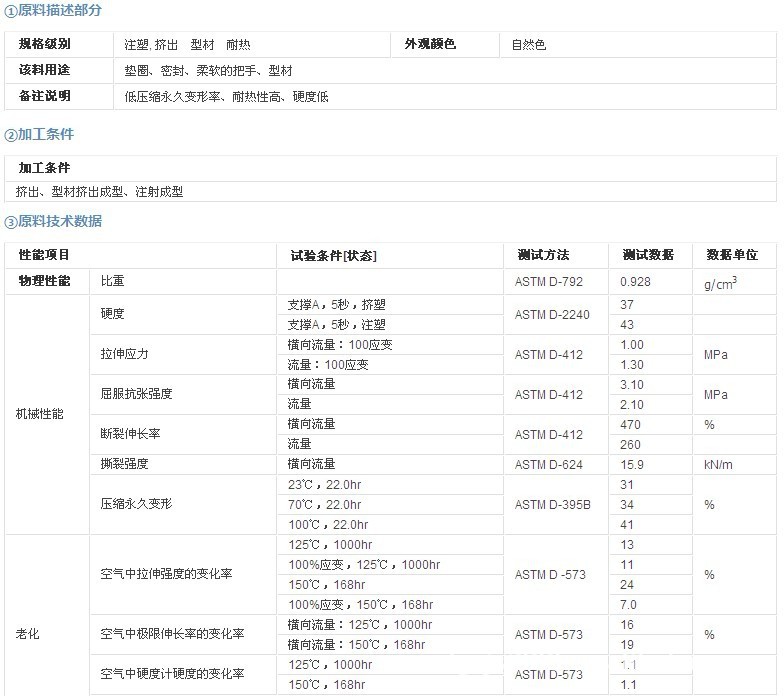Select the 机械性能 category cell
This screenshot has width=784, height=696.
coord(40,414)
